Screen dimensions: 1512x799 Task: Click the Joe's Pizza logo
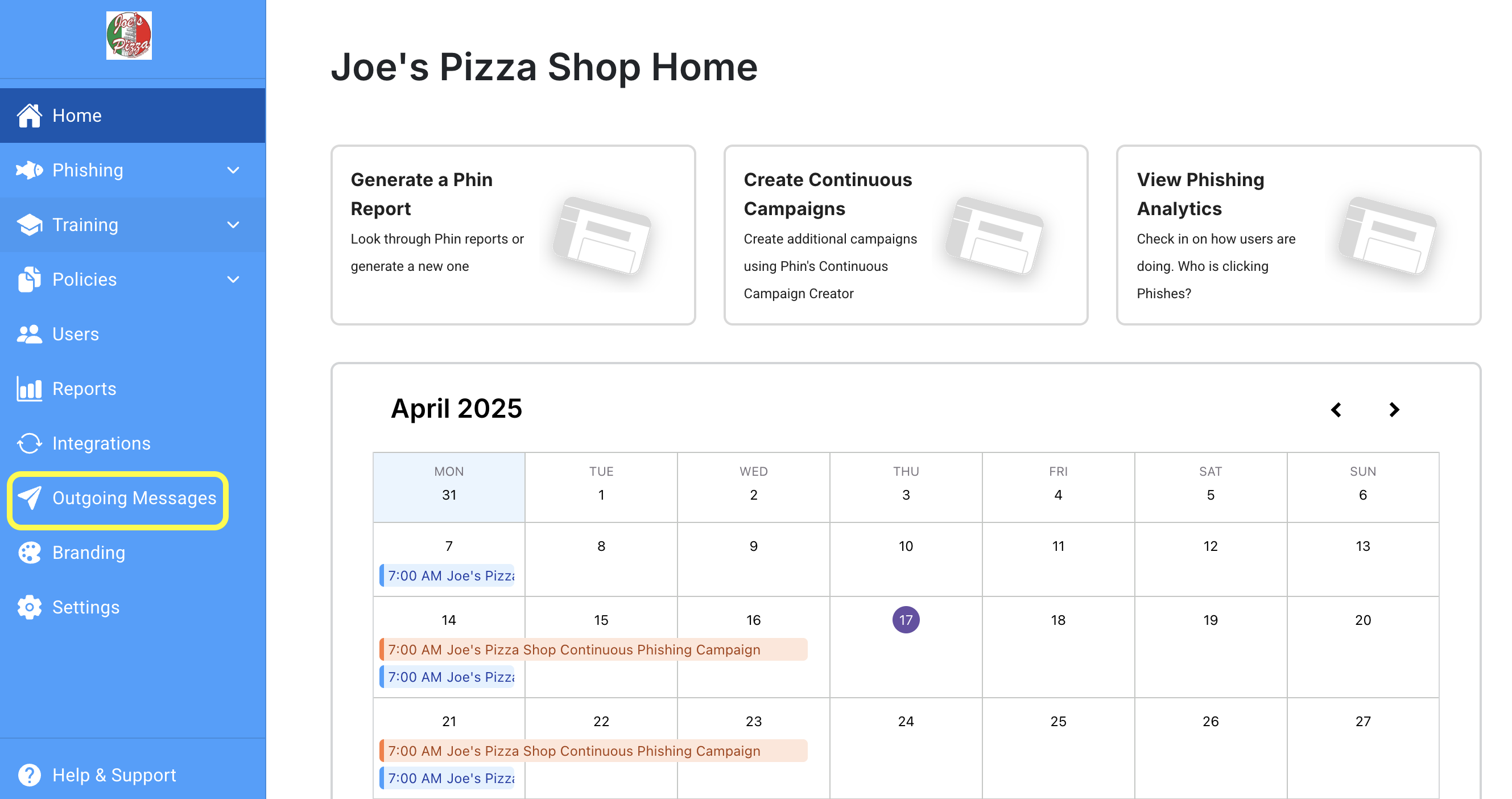(x=129, y=35)
